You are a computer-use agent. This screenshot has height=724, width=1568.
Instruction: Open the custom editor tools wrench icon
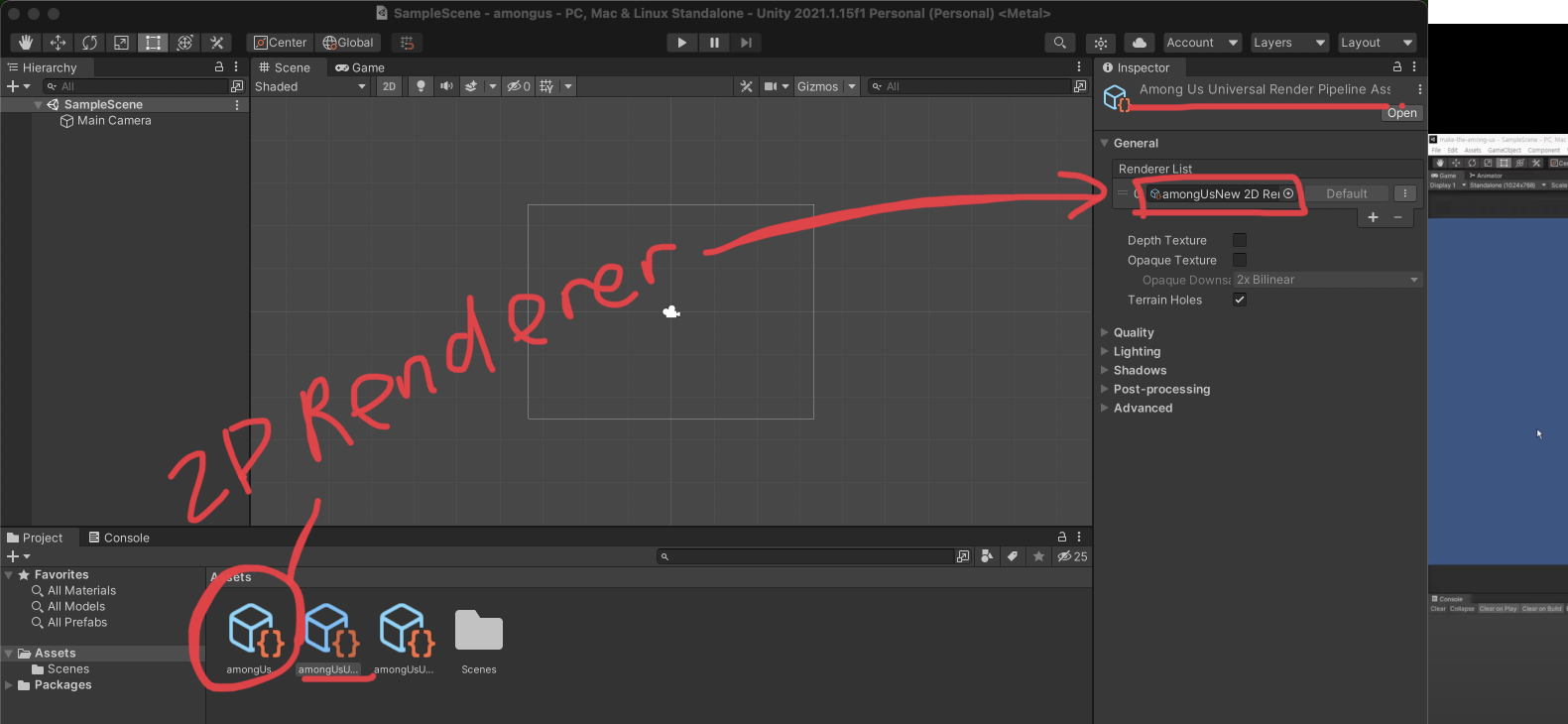click(x=216, y=43)
